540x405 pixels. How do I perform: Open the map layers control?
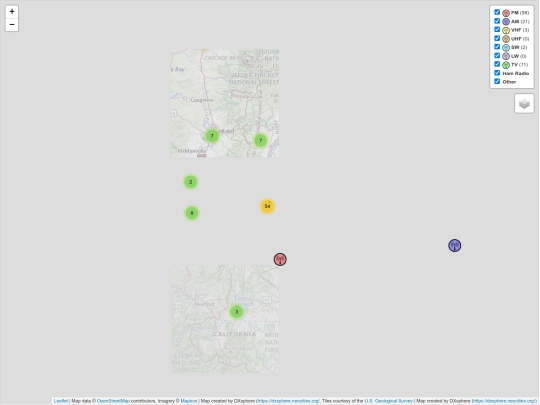click(x=524, y=103)
